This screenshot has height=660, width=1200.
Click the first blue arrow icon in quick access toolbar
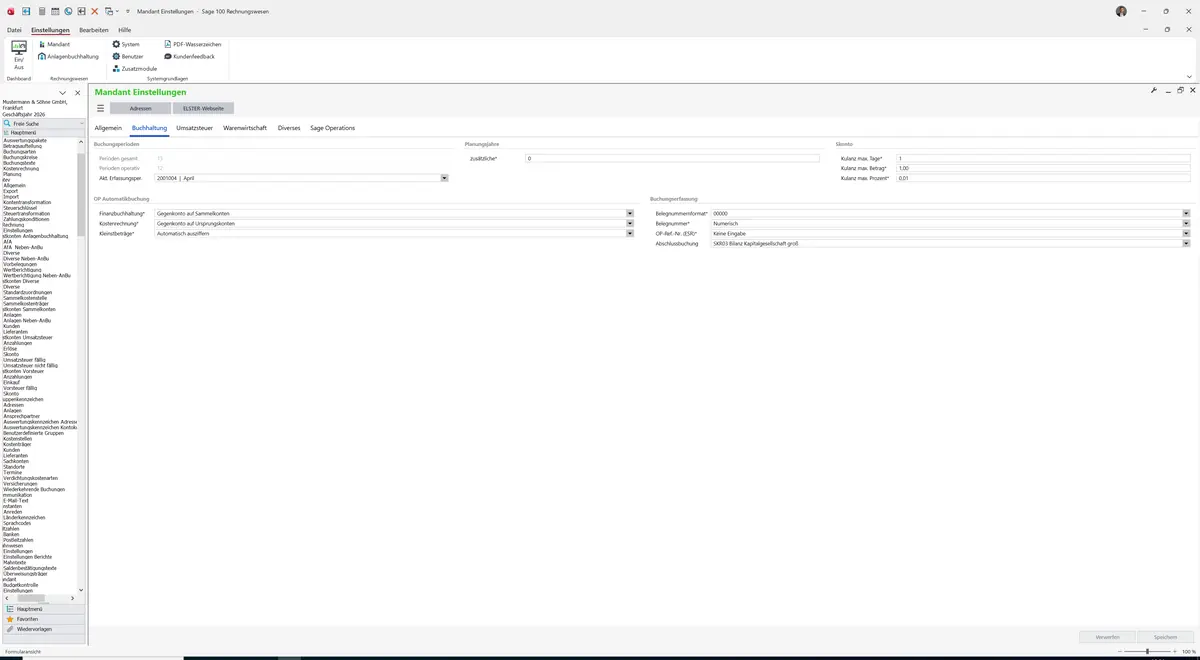click(x=27, y=11)
